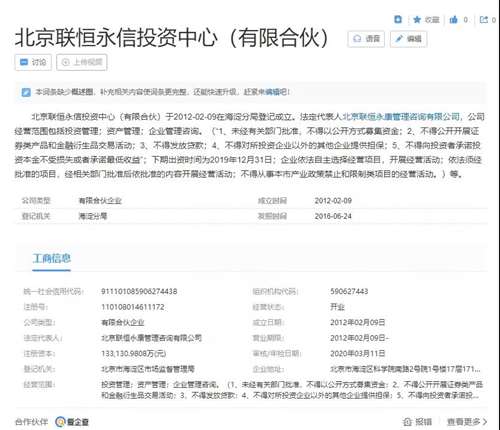Click the 爱企查 partner logo

pos(72,422)
